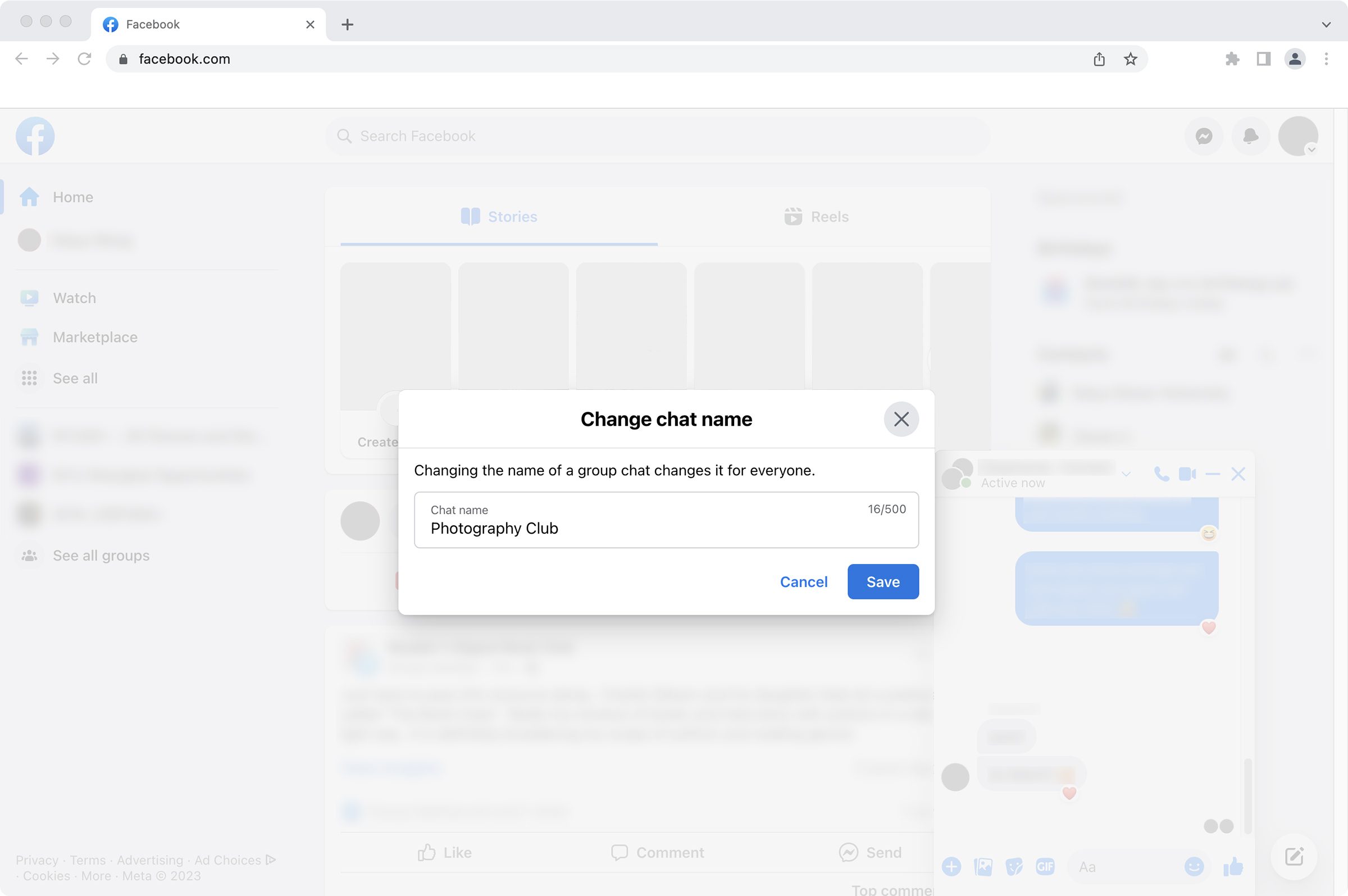Expand the More footer link

[96, 875]
